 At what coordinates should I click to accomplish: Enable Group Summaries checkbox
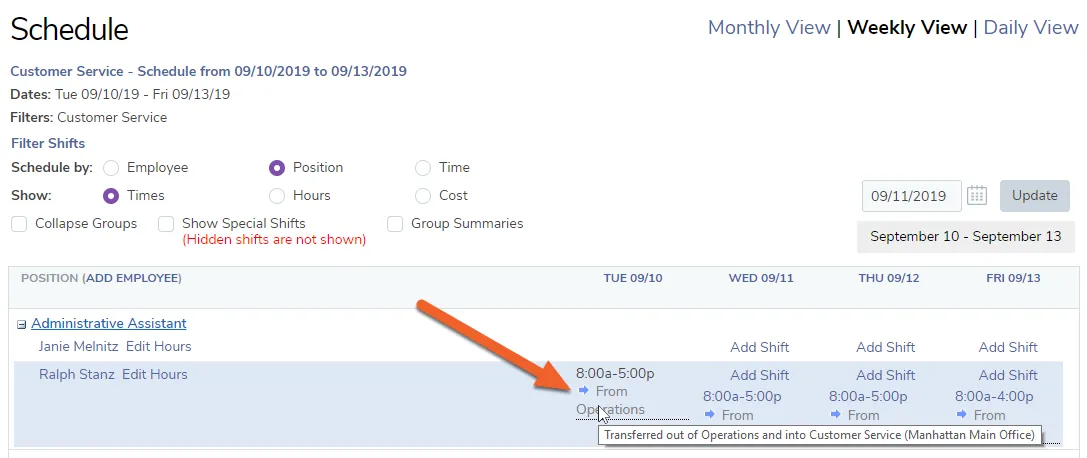click(395, 224)
